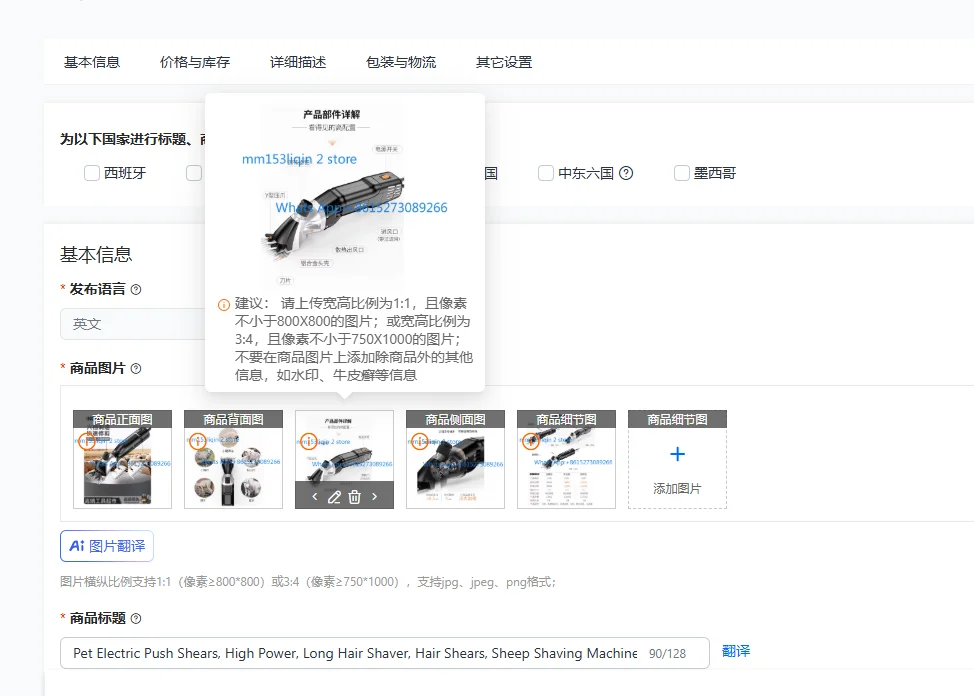This screenshot has height=696, width=974.
Task: Open 包装与物流 tab
Action: [401, 62]
